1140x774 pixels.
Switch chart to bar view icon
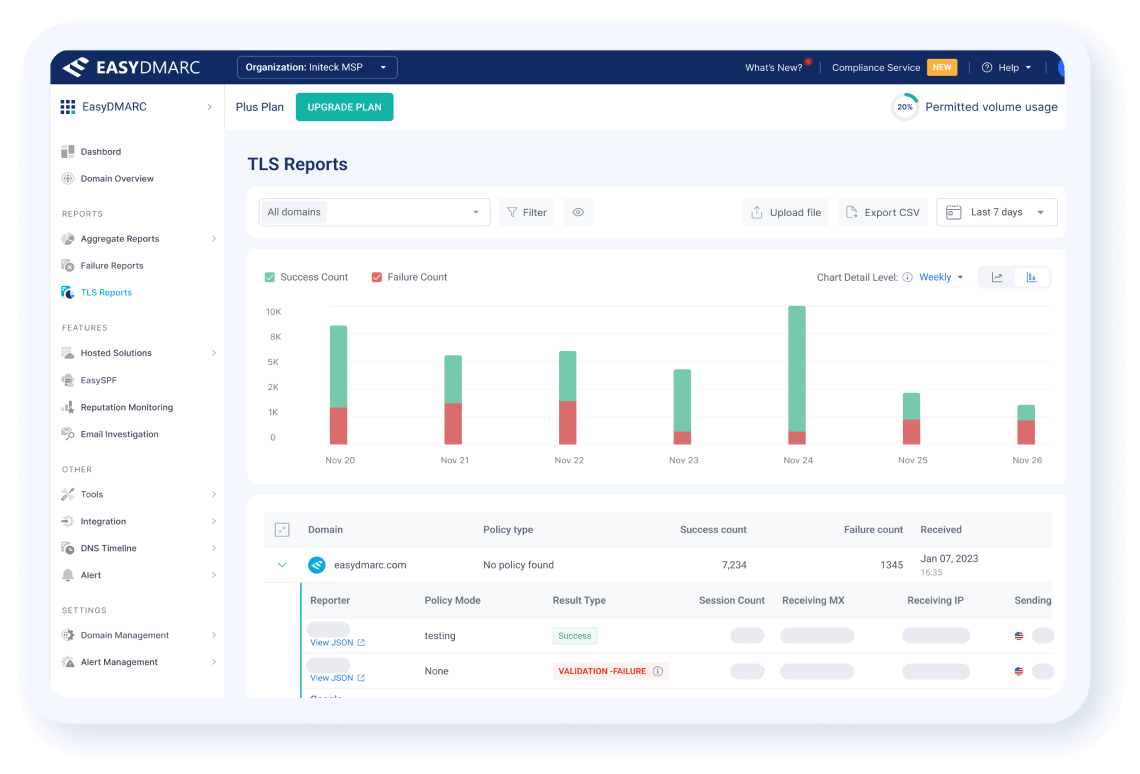click(x=1031, y=277)
